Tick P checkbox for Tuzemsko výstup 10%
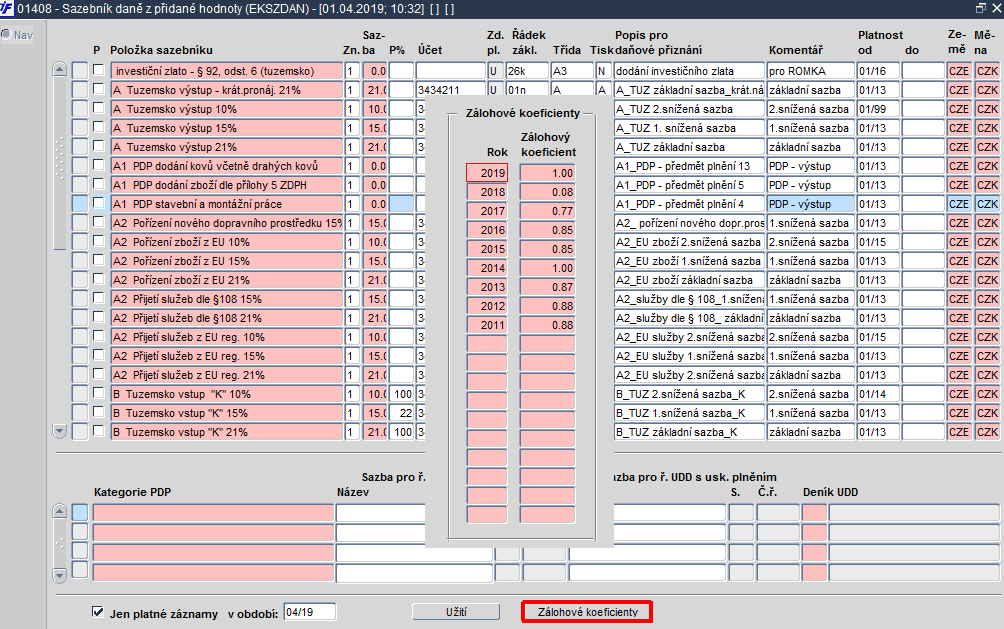1004x629 pixels. coord(98,109)
